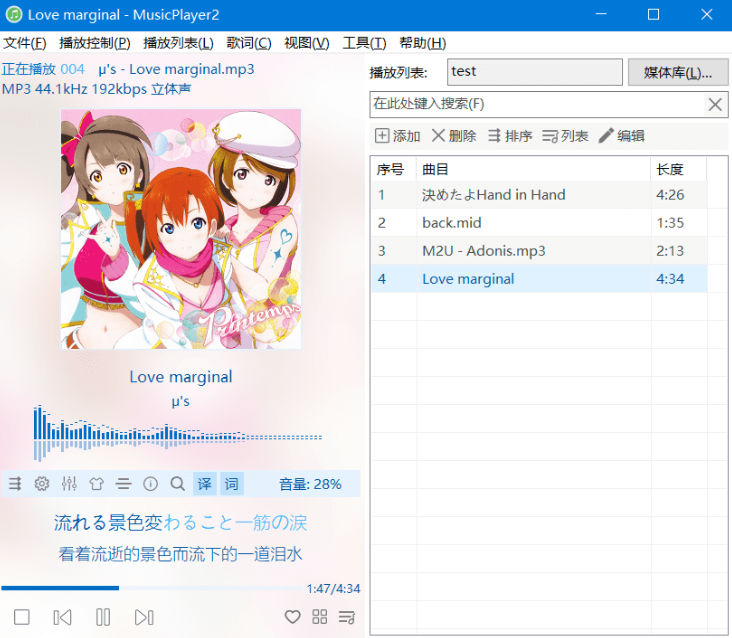This screenshot has width=732, height=638.
Task: Click the Love marginal title under the cover
Action: [x=181, y=377]
